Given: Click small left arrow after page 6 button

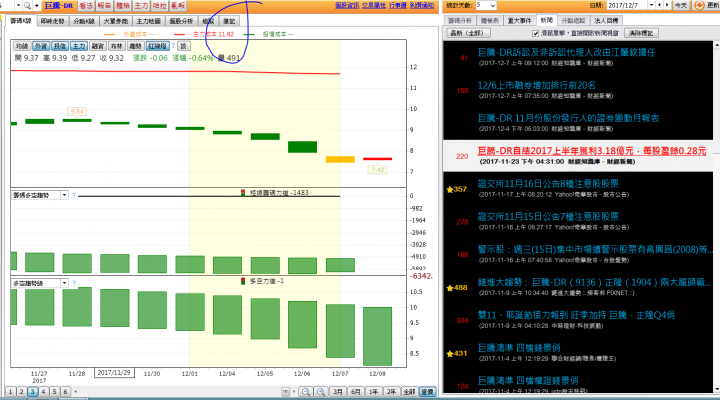Looking at the screenshot, I should coord(76,392).
